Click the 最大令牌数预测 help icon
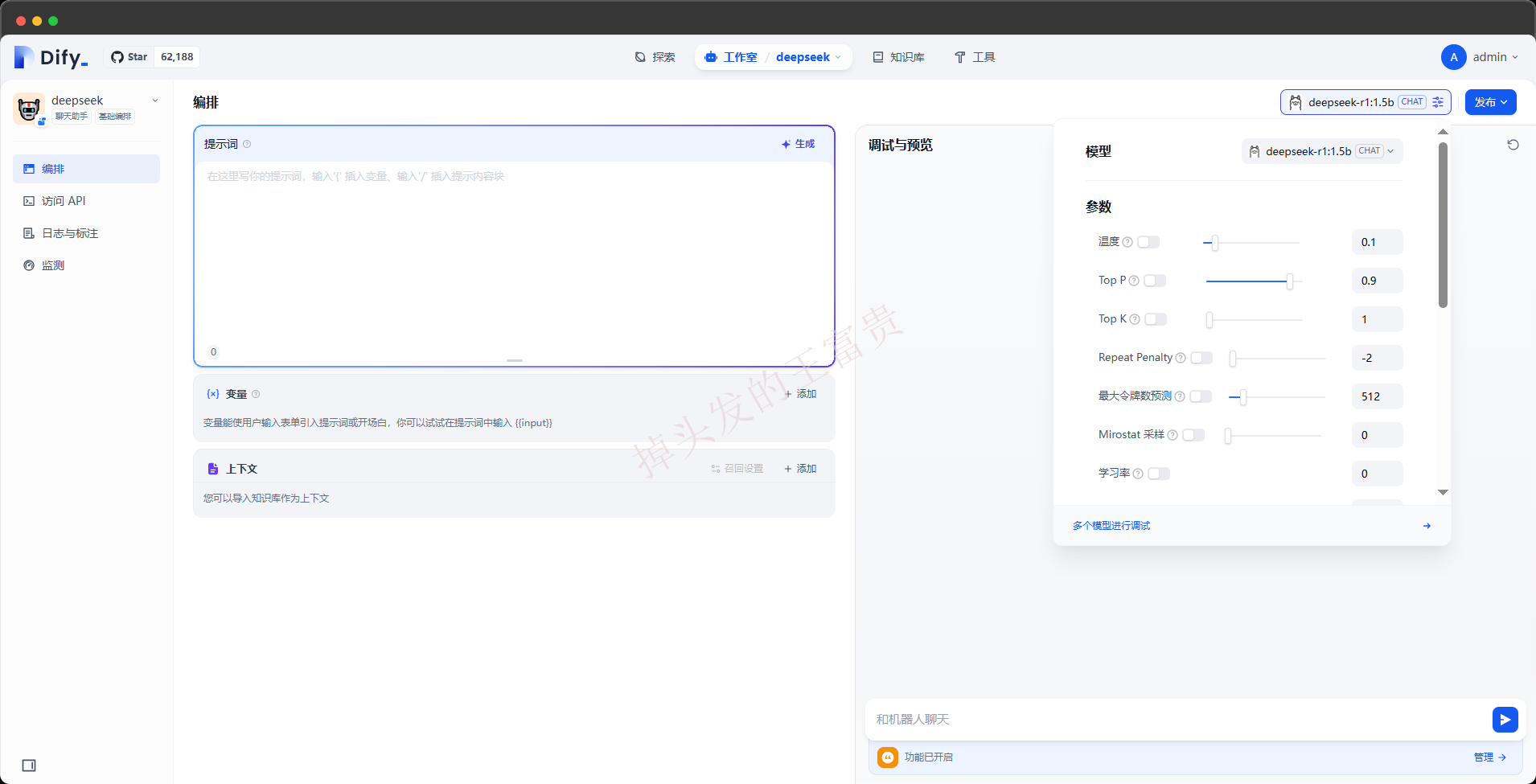 1180,396
